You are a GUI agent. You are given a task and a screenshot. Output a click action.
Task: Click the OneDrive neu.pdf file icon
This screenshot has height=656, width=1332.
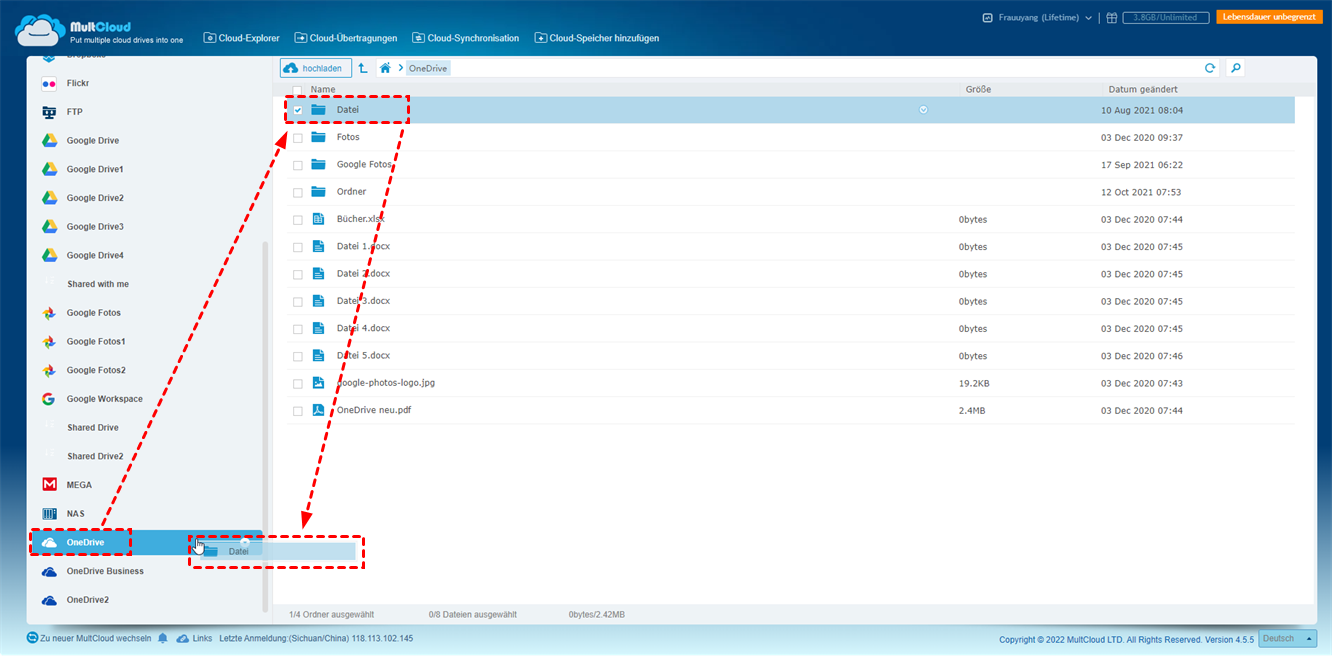click(318, 410)
